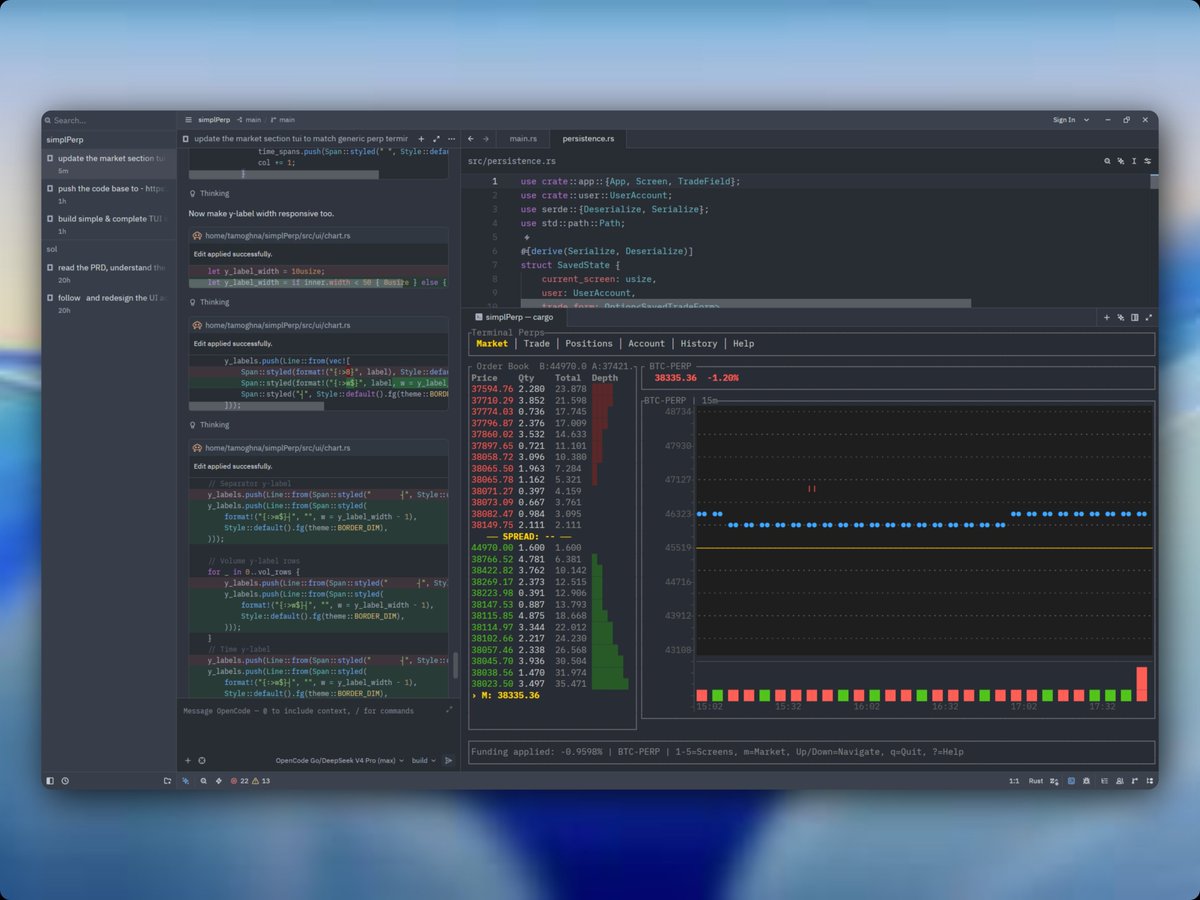This screenshot has height=900, width=1200.
Task: Go back with the left arrow in editor
Action: (471, 139)
